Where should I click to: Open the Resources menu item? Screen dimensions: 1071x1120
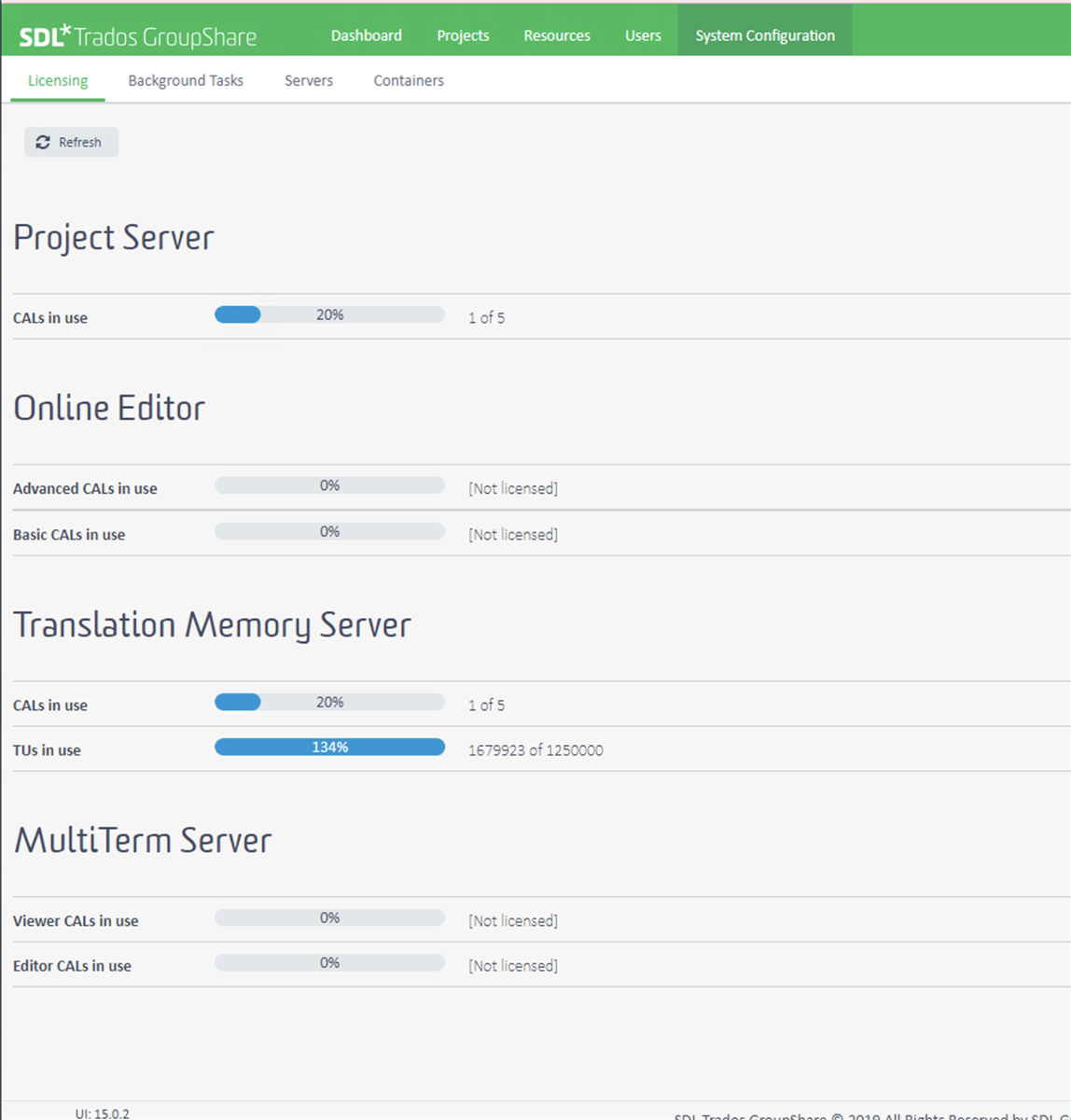click(x=556, y=35)
